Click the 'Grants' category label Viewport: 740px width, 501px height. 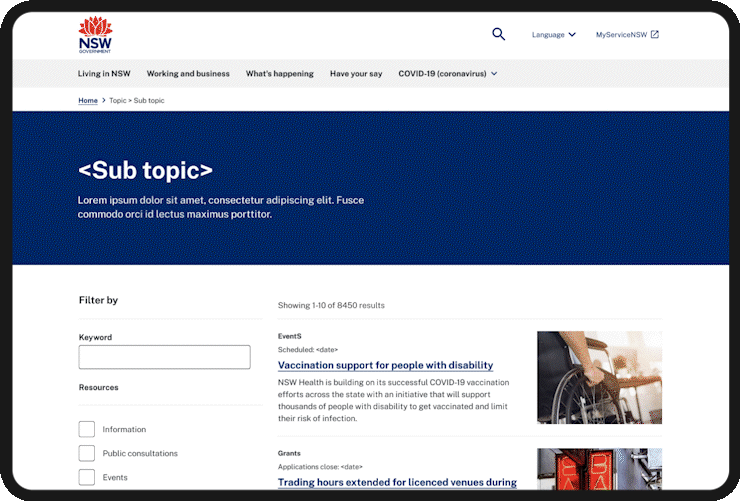(289, 453)
